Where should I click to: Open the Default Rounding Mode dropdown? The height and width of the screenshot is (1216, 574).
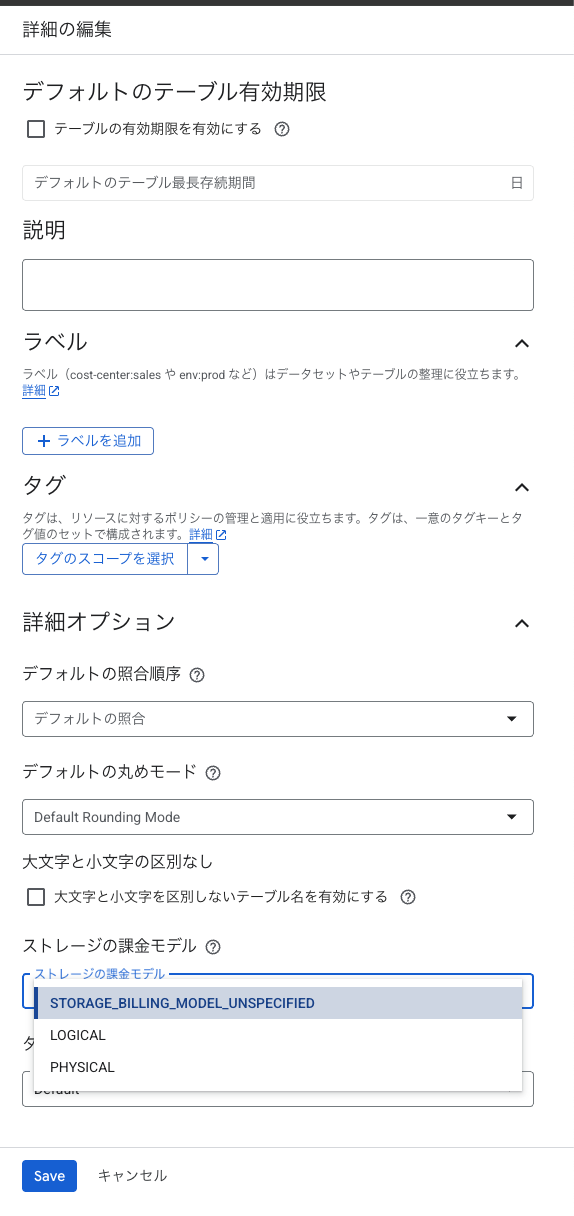[278, 817]
